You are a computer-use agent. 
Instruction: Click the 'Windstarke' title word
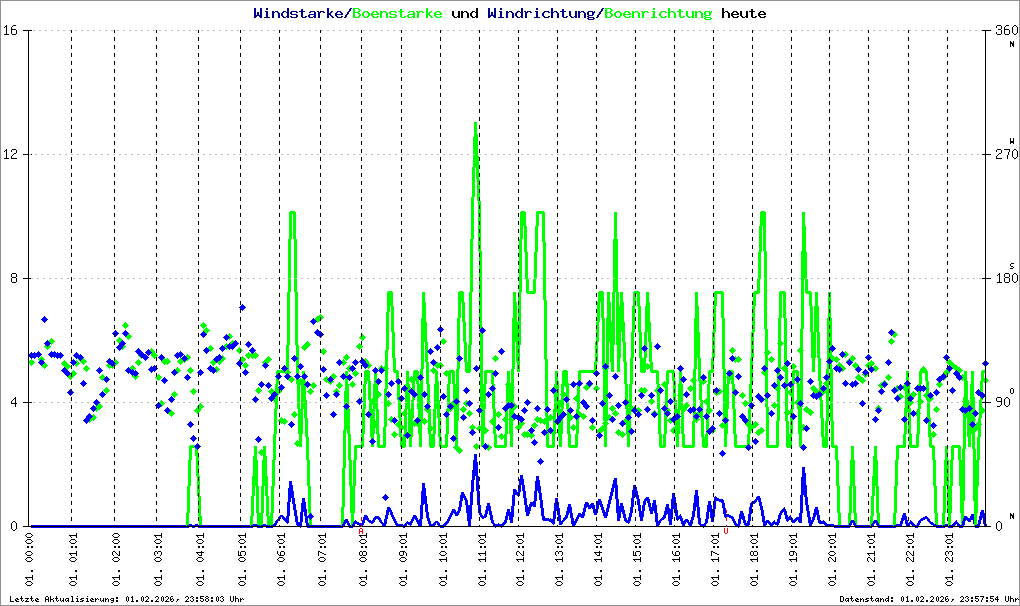click(298, 13)
